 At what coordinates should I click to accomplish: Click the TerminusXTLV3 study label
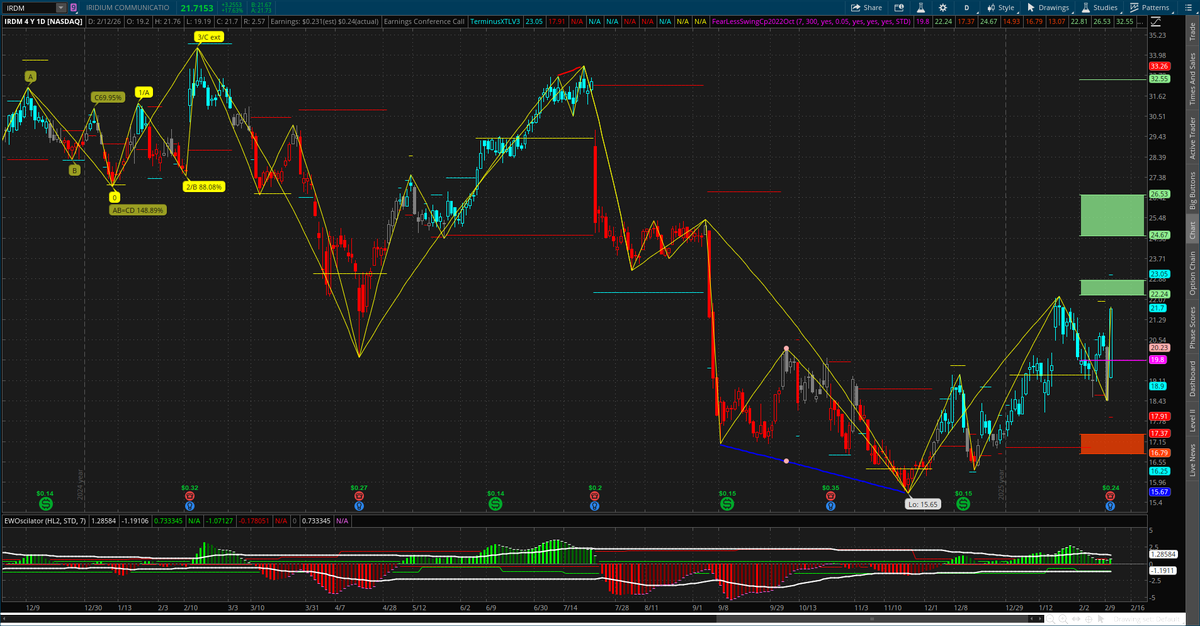pos(496,20)
